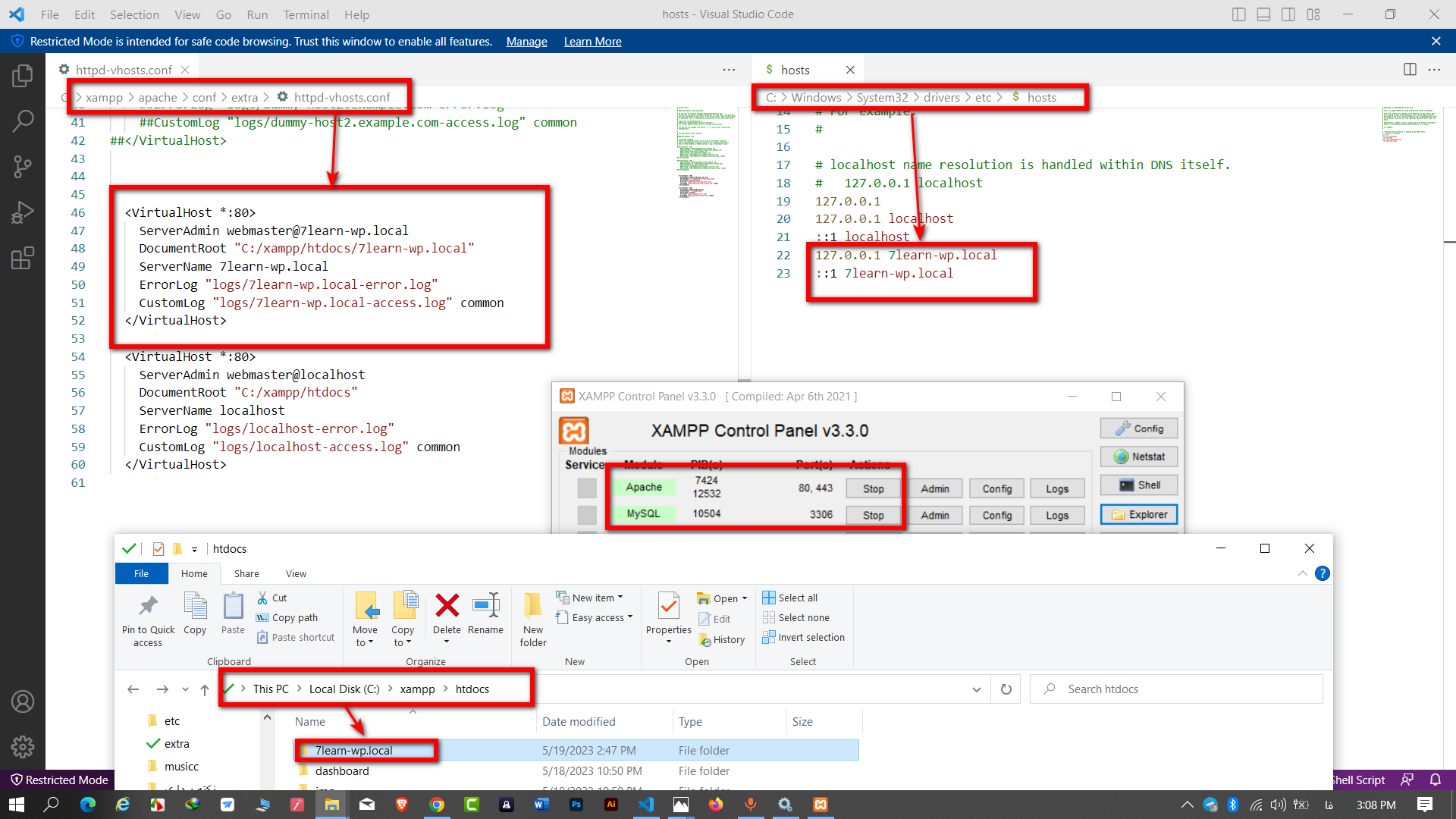This screenshot has height=819, width=1456.
Task: Click Customize Layout icon in title bar
Action: (x=1313, y=14)
